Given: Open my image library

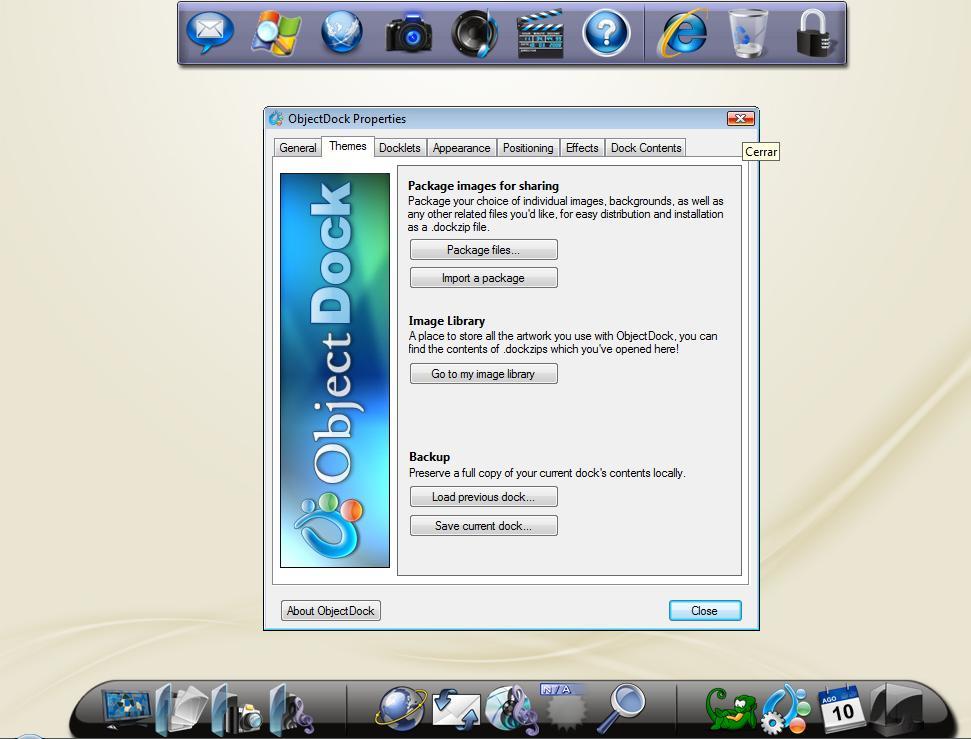Looking at the screenshot, I should 483,373.
